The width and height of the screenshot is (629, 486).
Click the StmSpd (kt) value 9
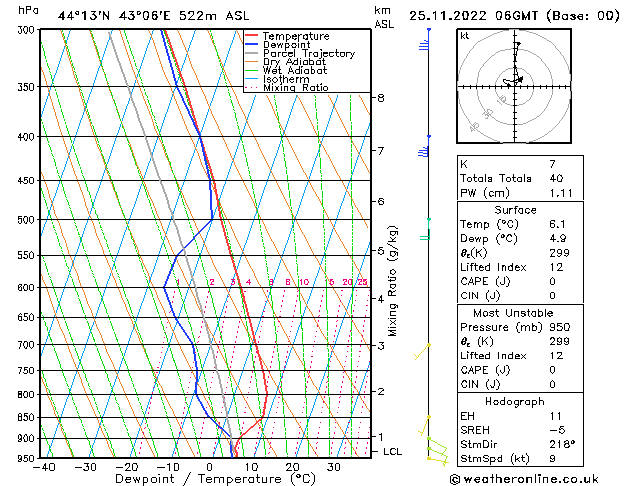(x=552, y=459)
